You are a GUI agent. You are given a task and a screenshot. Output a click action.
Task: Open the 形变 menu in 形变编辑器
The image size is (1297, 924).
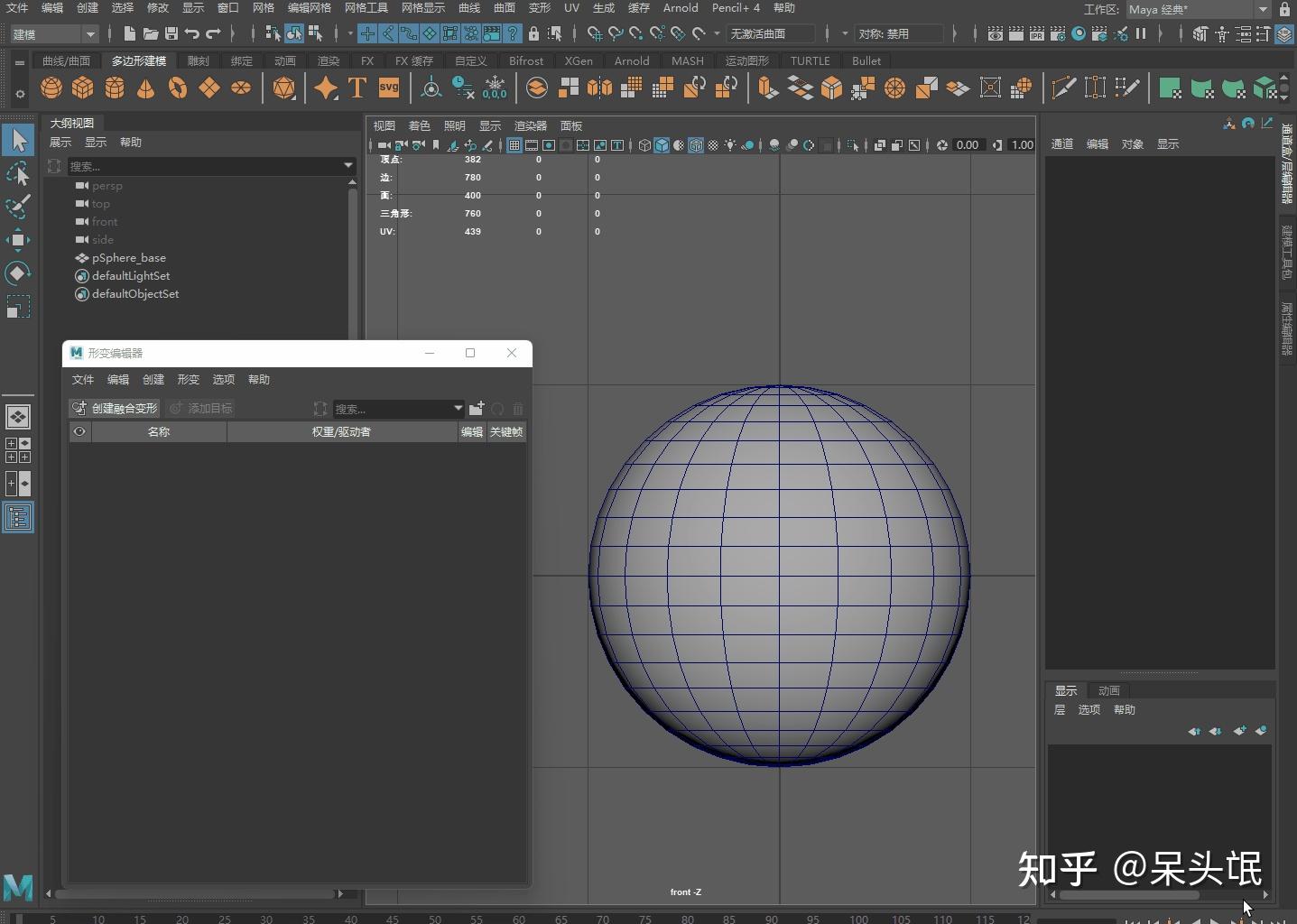(x=188, y=380)
